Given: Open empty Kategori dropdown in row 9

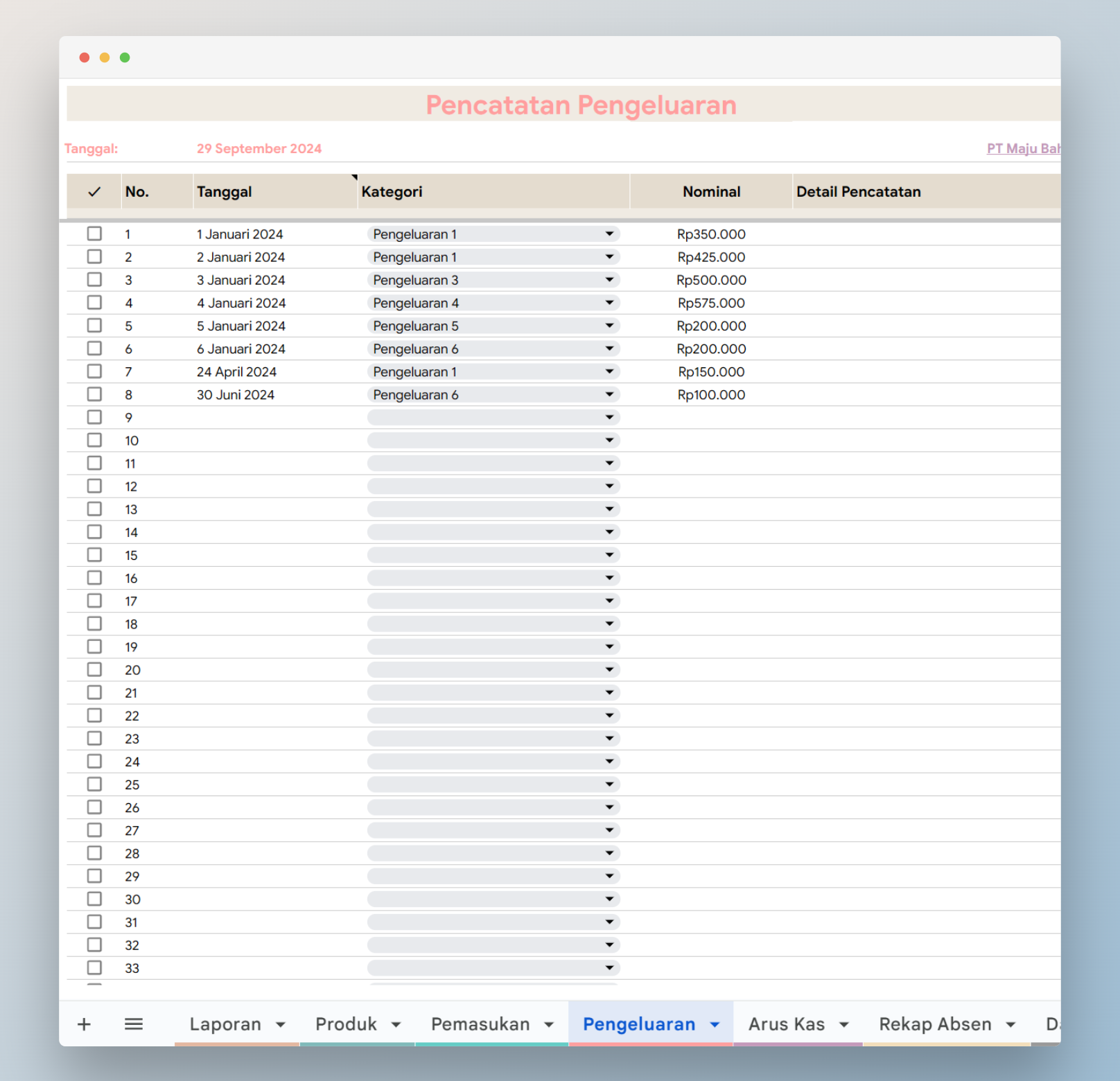Looking at the screenshot, I should [x=493, y=417].
